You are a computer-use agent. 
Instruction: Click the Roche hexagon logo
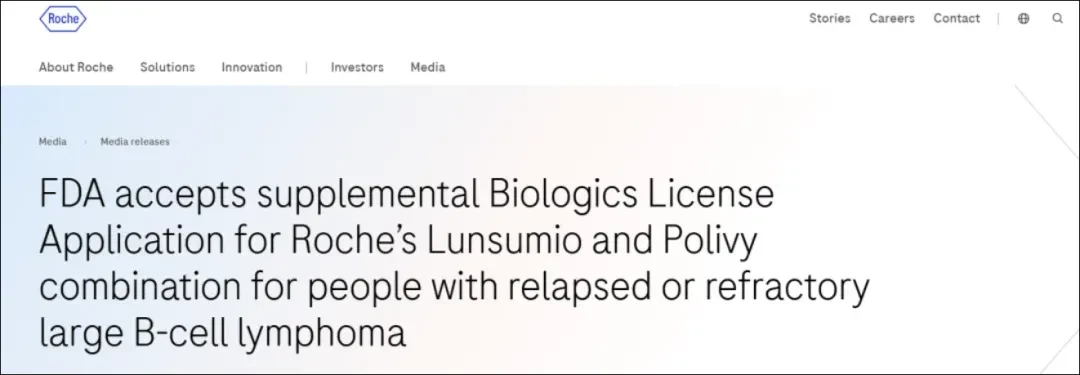(x=63, y=19)
